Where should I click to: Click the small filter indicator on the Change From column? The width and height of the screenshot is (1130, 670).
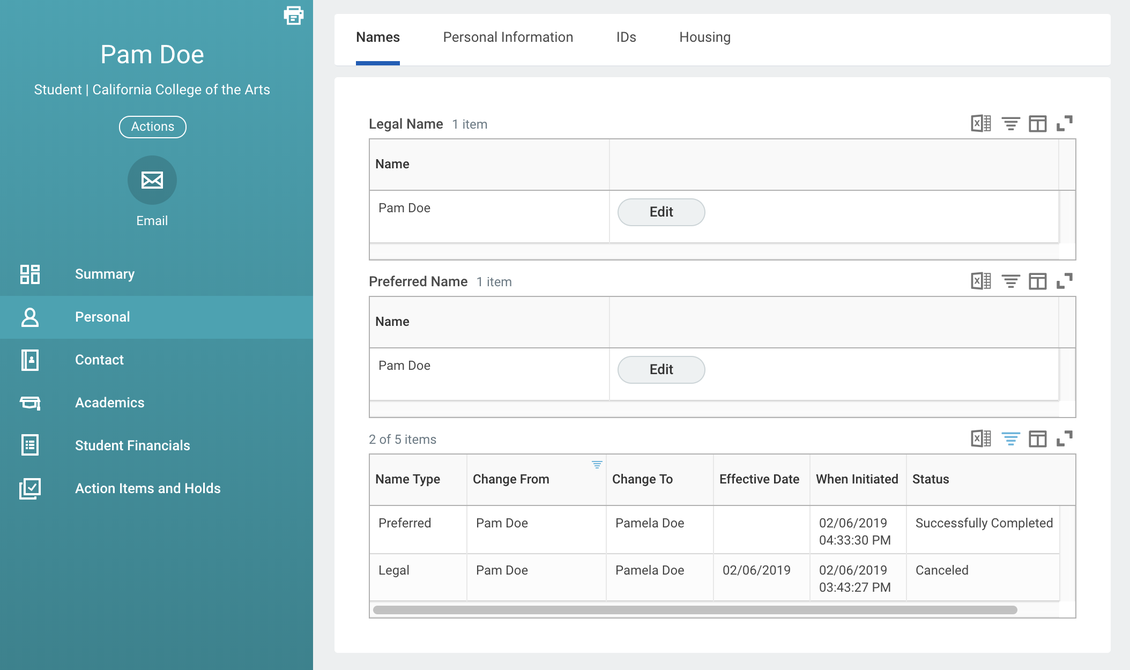click(597, 465)
